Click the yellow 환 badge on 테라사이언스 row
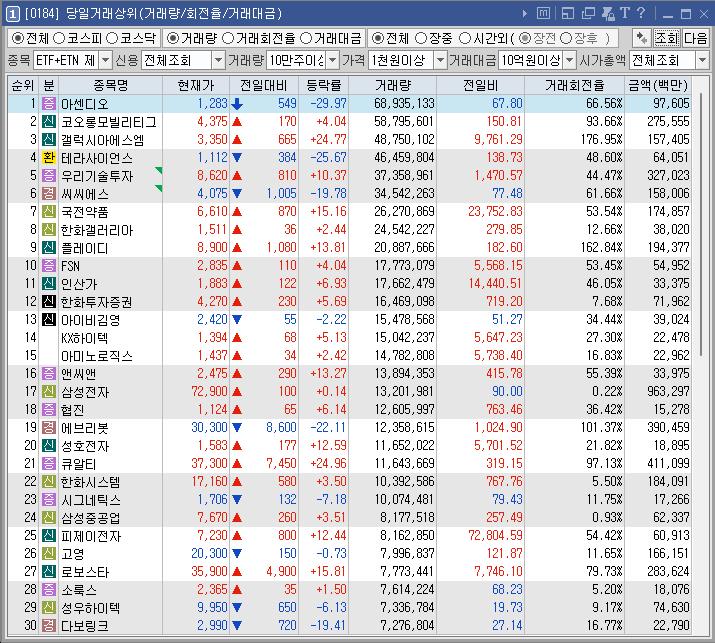Image resolution: width=715 pixels, height=643 pixels. click(49, 157)
